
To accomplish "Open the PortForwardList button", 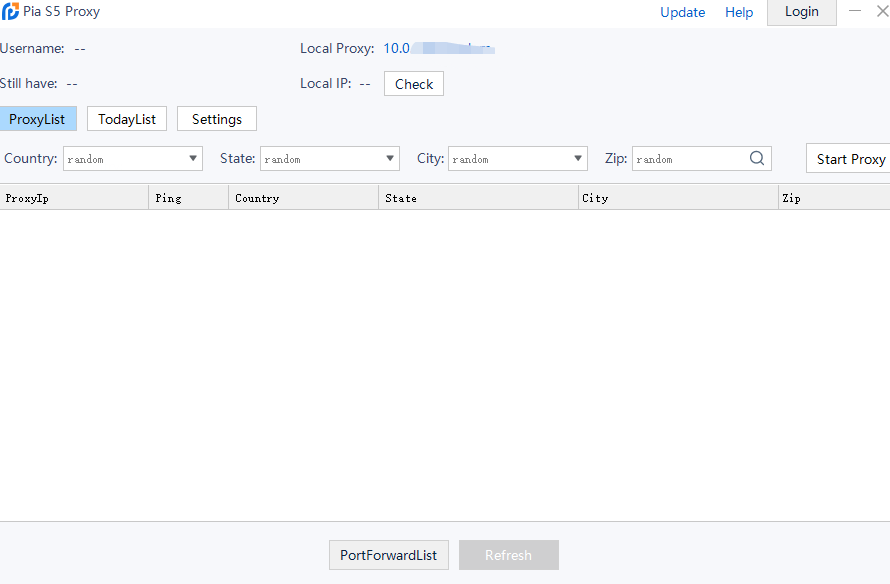I will [x=389, y=555].
